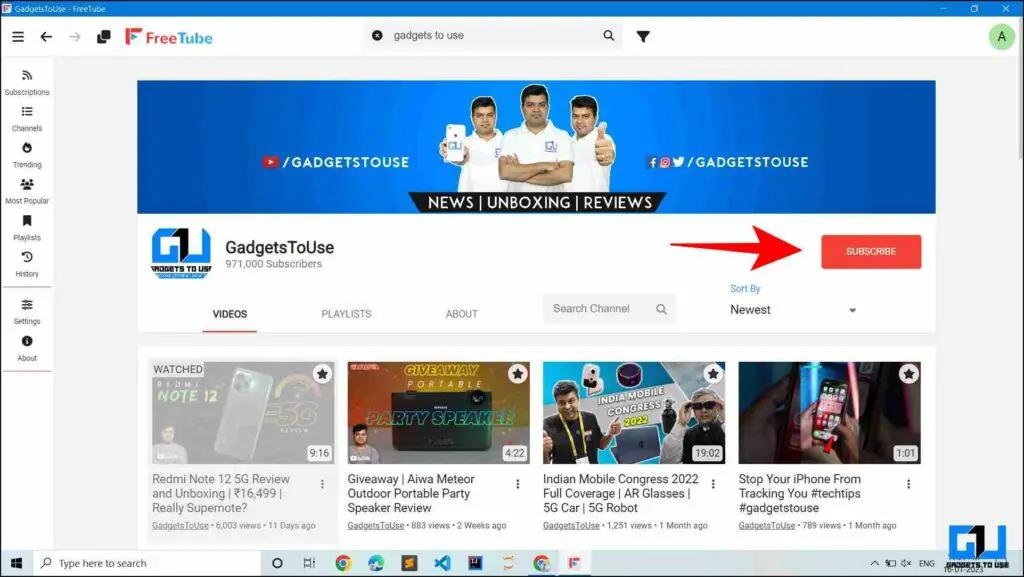The width and height of the screenshot is (1024, 577).
Task: Play the India Mobile Congress thumbnail
Action: click(x=633, y=413)
